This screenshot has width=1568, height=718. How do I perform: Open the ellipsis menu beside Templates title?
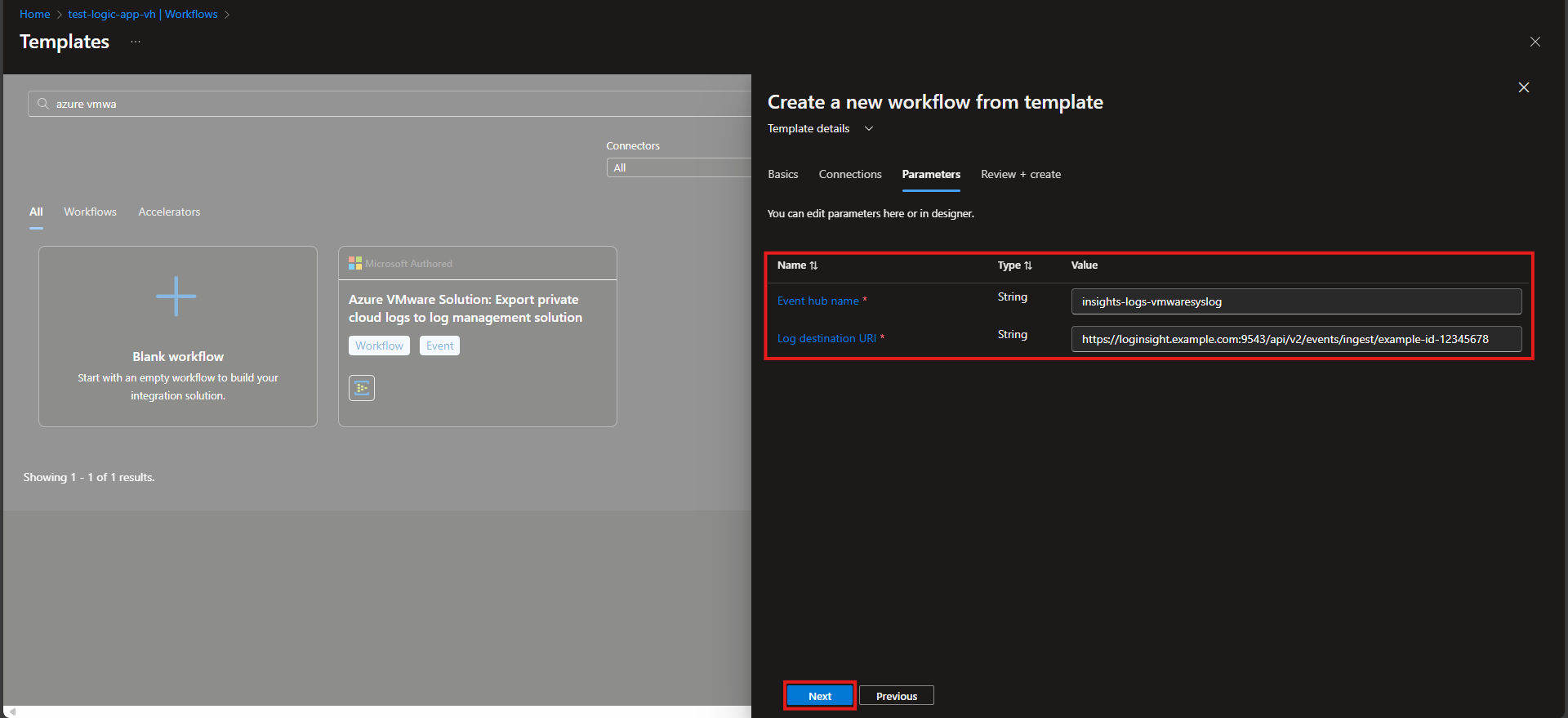coord(136,42)
